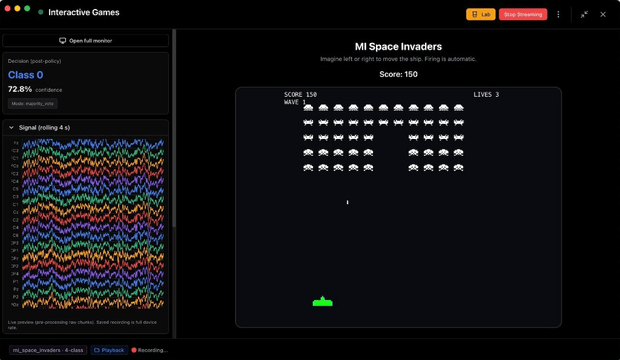Screen dimensions: 620x360
Task: Click the Mode: majority_vote badge
Action: click(32, 104)
